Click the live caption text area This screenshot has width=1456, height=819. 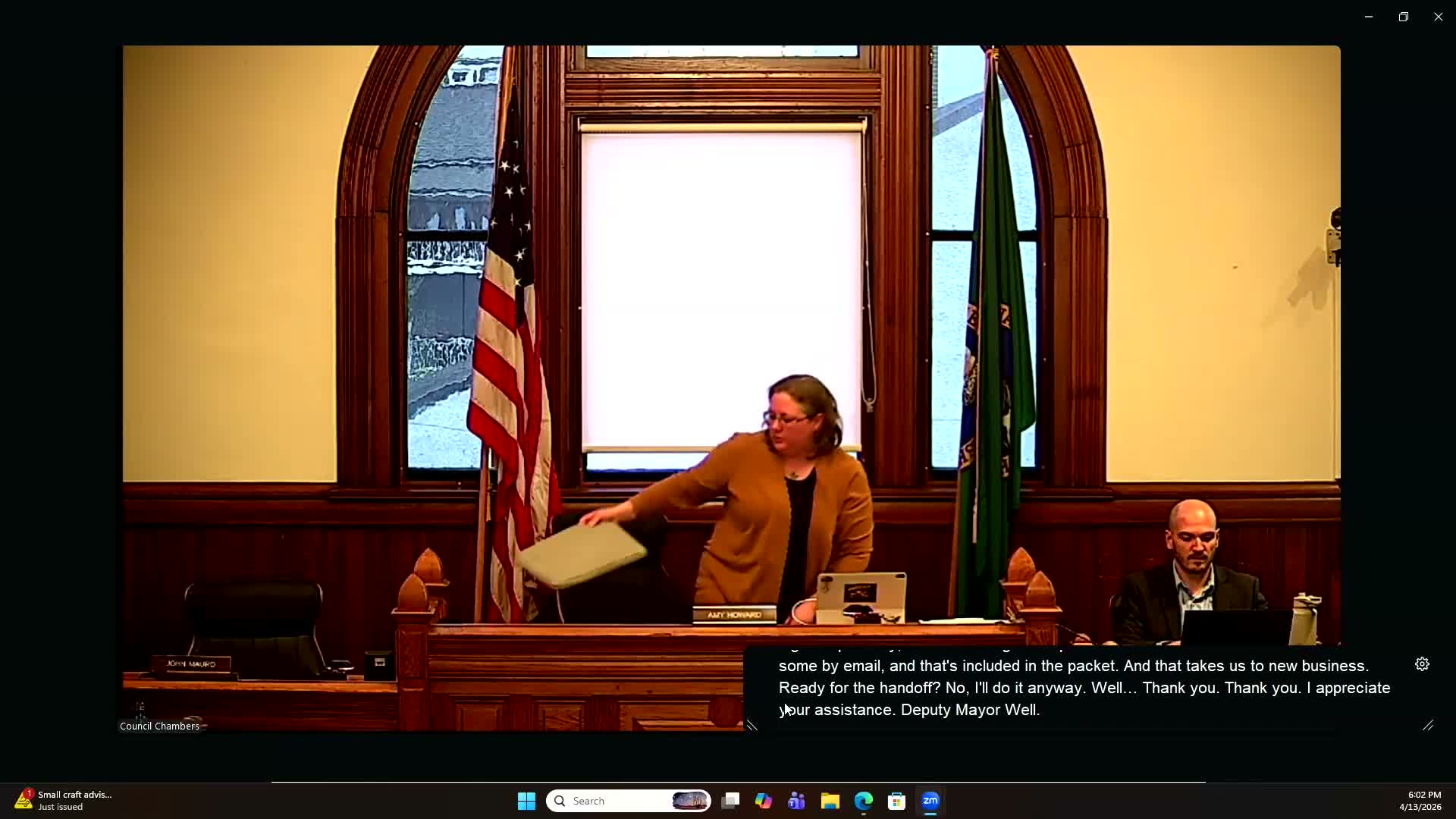click(x=1084, y=688)
